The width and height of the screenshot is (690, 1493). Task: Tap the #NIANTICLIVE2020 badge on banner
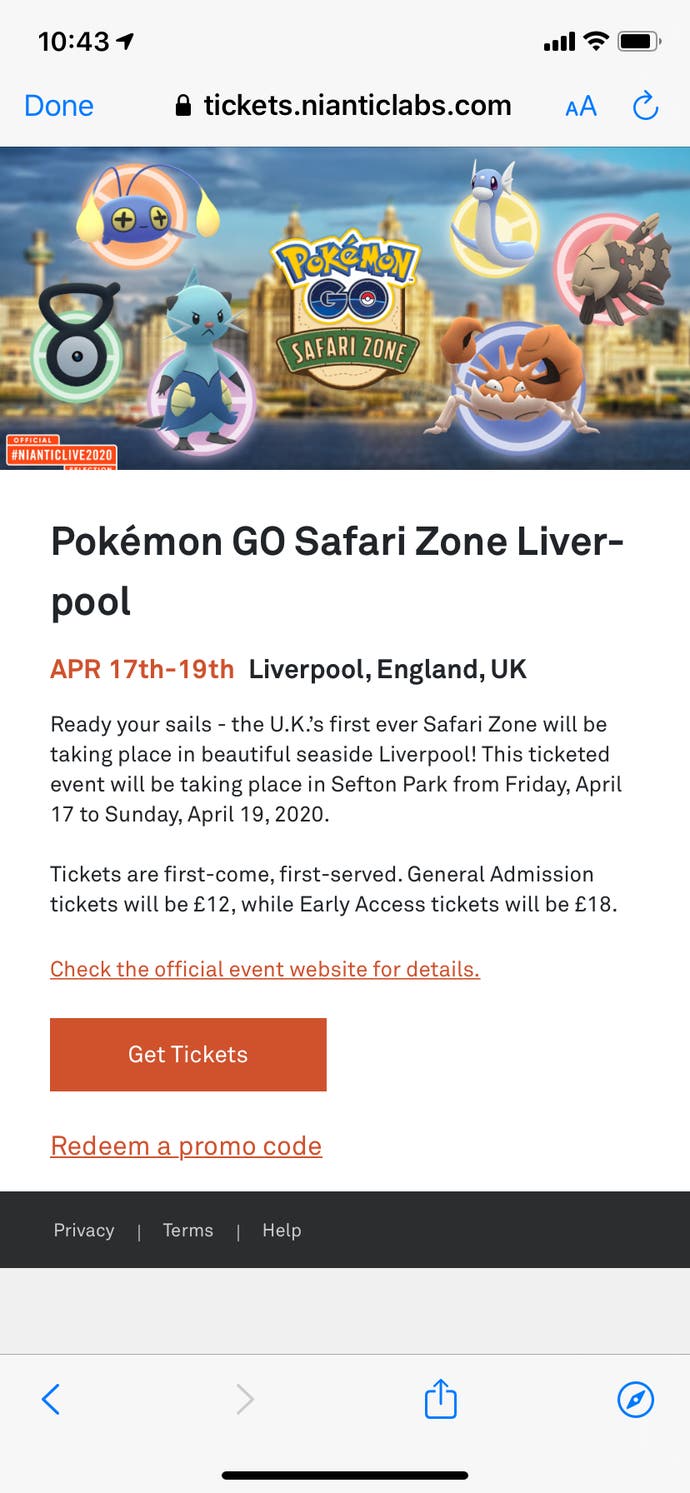(x=62, y=454)
